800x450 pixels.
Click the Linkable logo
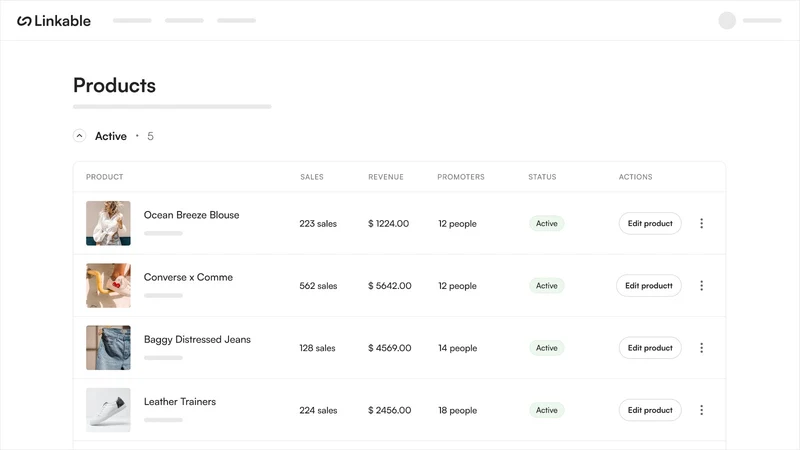[x=54, y=21]
